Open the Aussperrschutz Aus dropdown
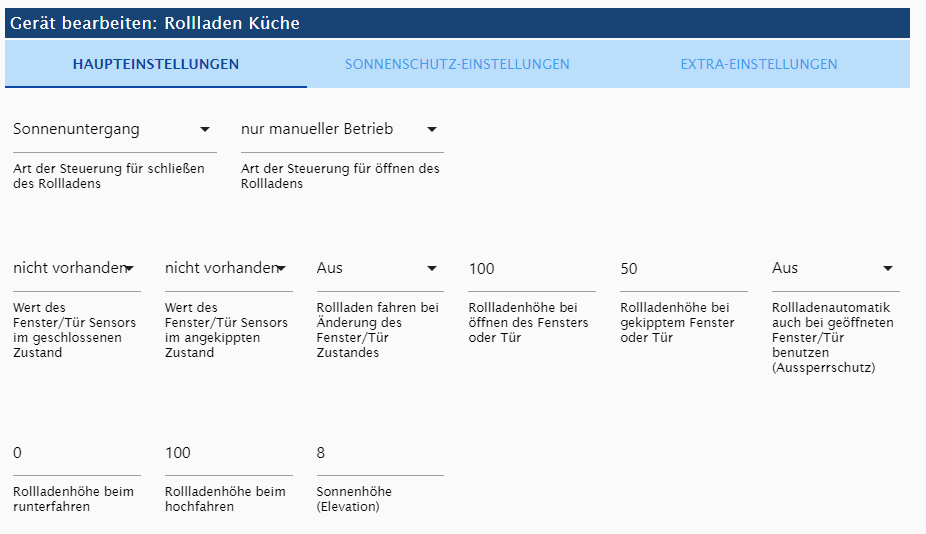The image size is (926, 534). coord(836,269)
